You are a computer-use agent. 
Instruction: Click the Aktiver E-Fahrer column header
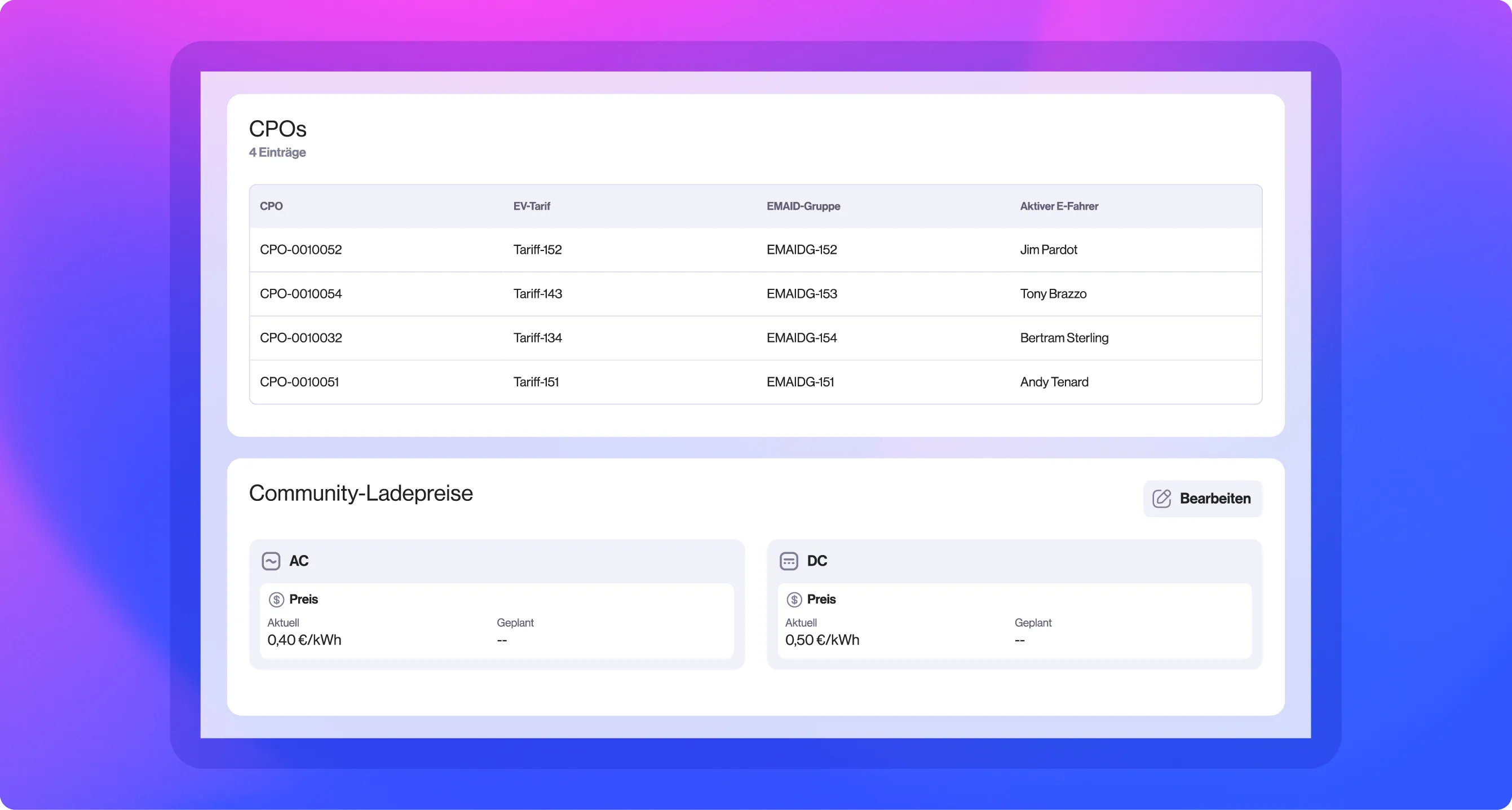tap(1058, 206)
